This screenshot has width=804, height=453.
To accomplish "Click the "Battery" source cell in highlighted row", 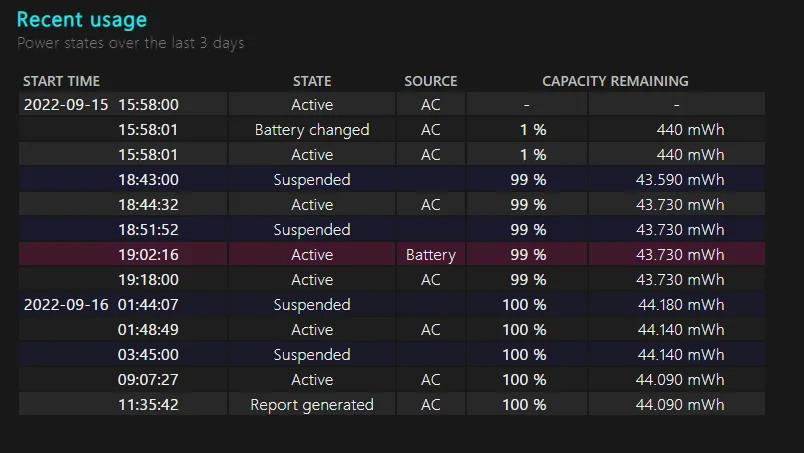I will click(x=430, y=255).
